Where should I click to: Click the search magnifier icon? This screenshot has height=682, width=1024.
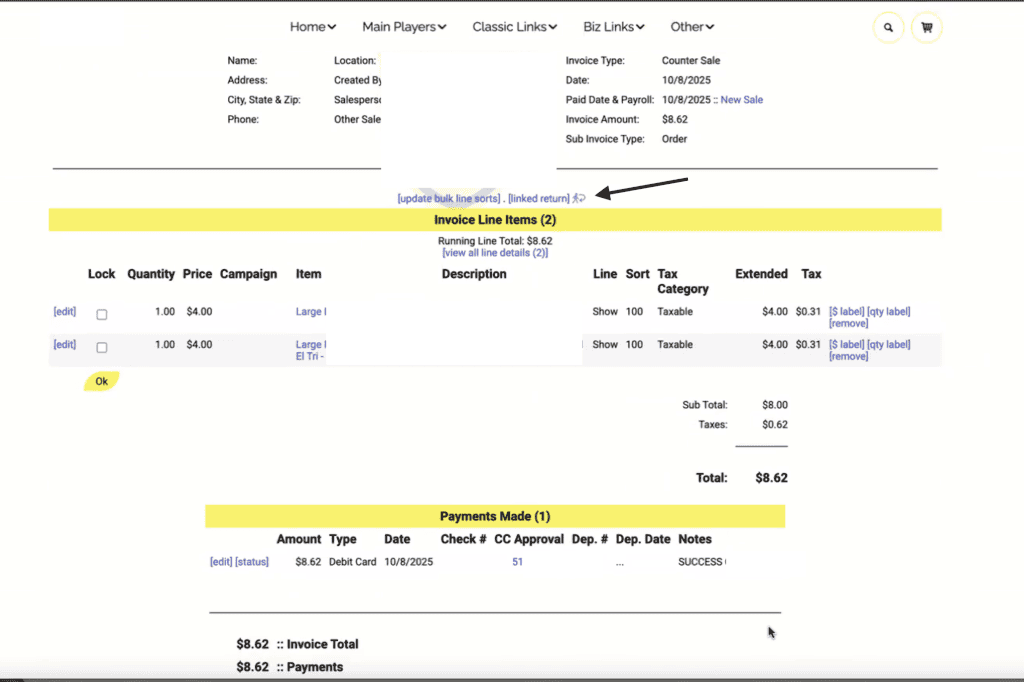[x=888, y=28]
